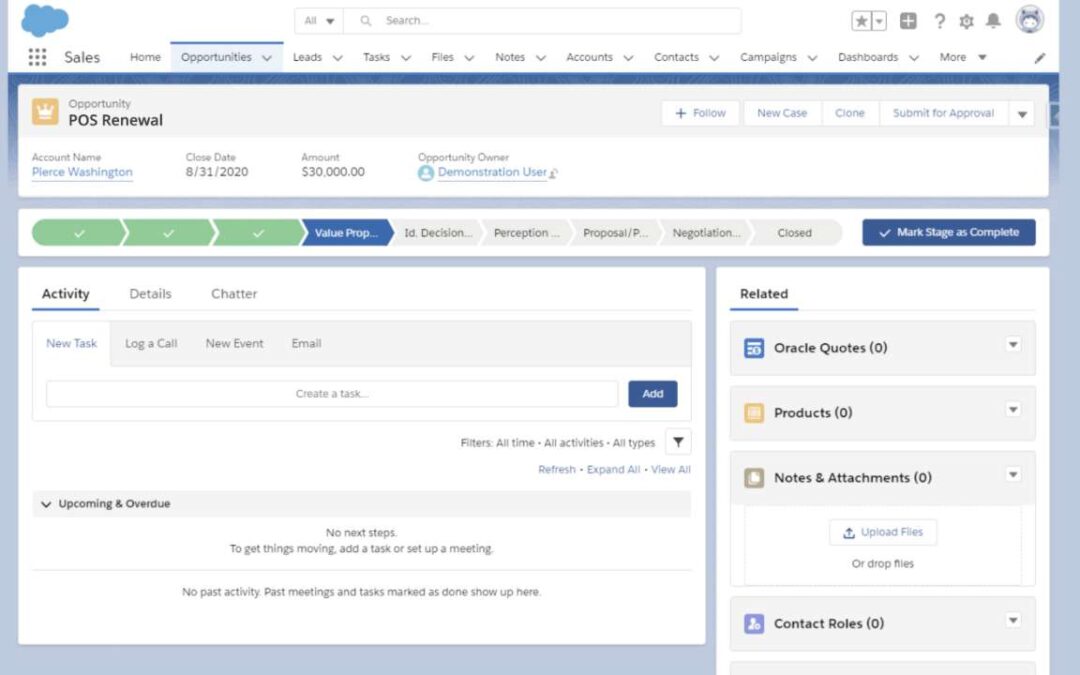The width and height of the screenshot is (1080, 675).
Task: Open the Notes & Attachments card dropdown
Action: point(1013,474)
